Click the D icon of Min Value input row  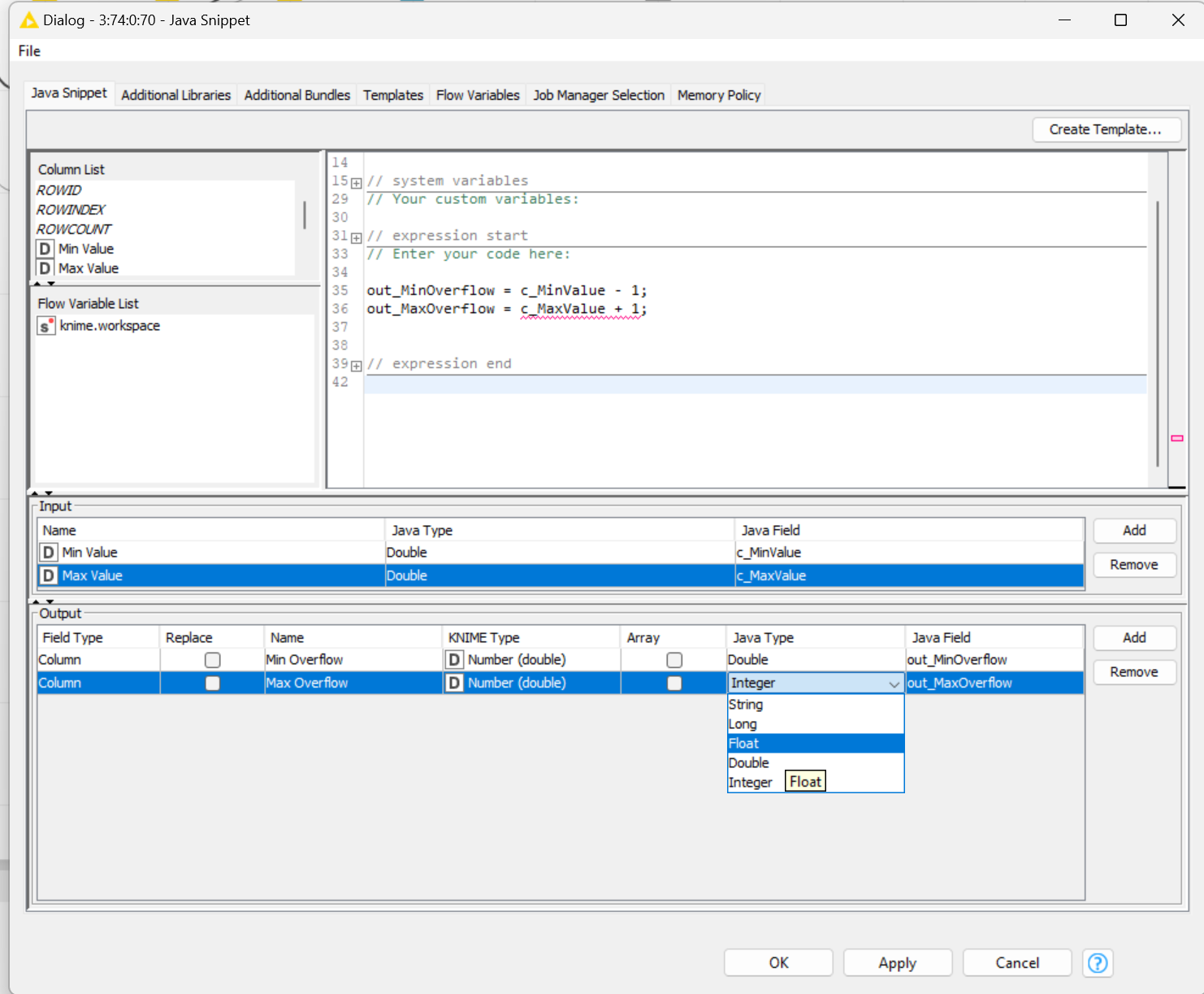(x=49, y=553)
